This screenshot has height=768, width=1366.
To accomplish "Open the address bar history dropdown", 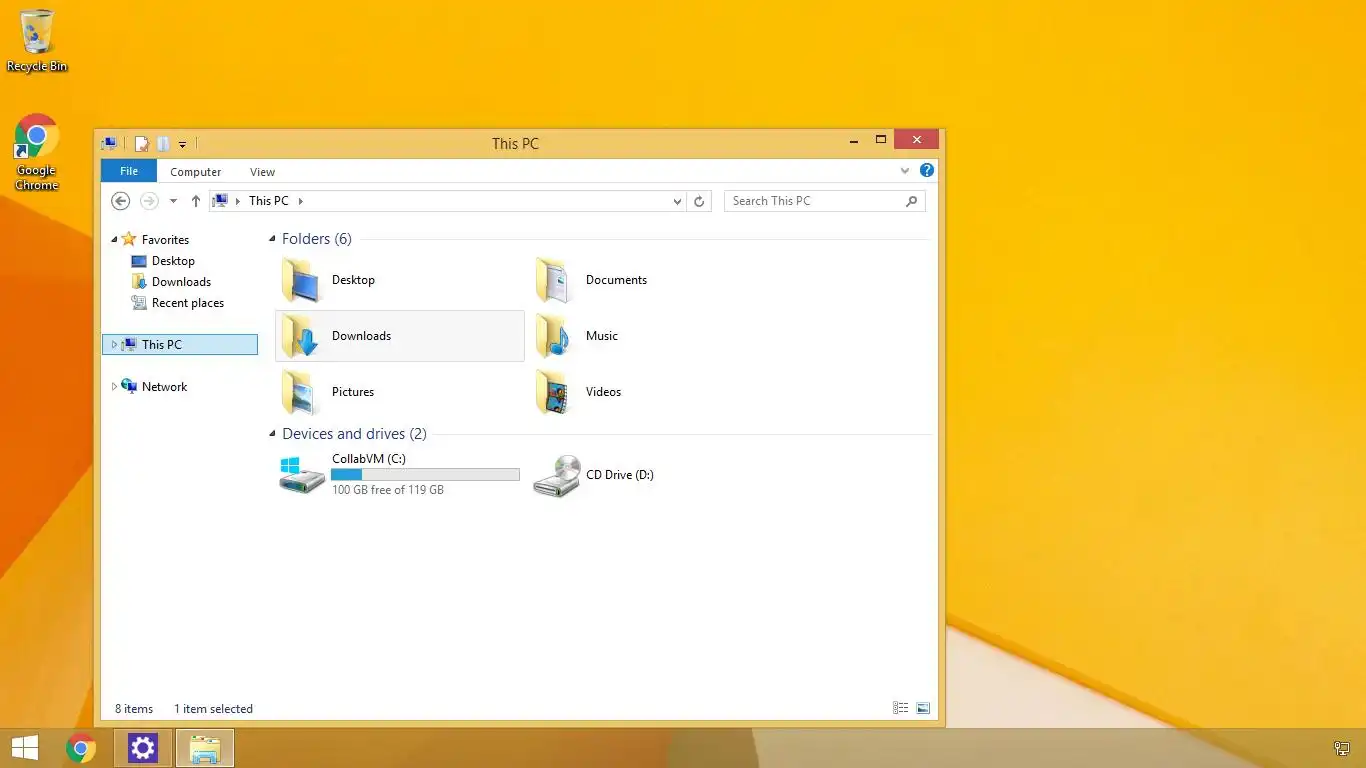I will point(677,201).
